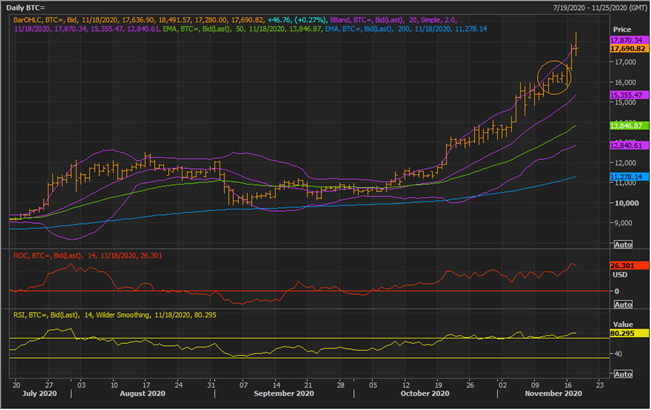Click the 17,000 price axis label
Image resolution: width=651 pixels, height=410 pixels.
[x=624, y=62]
